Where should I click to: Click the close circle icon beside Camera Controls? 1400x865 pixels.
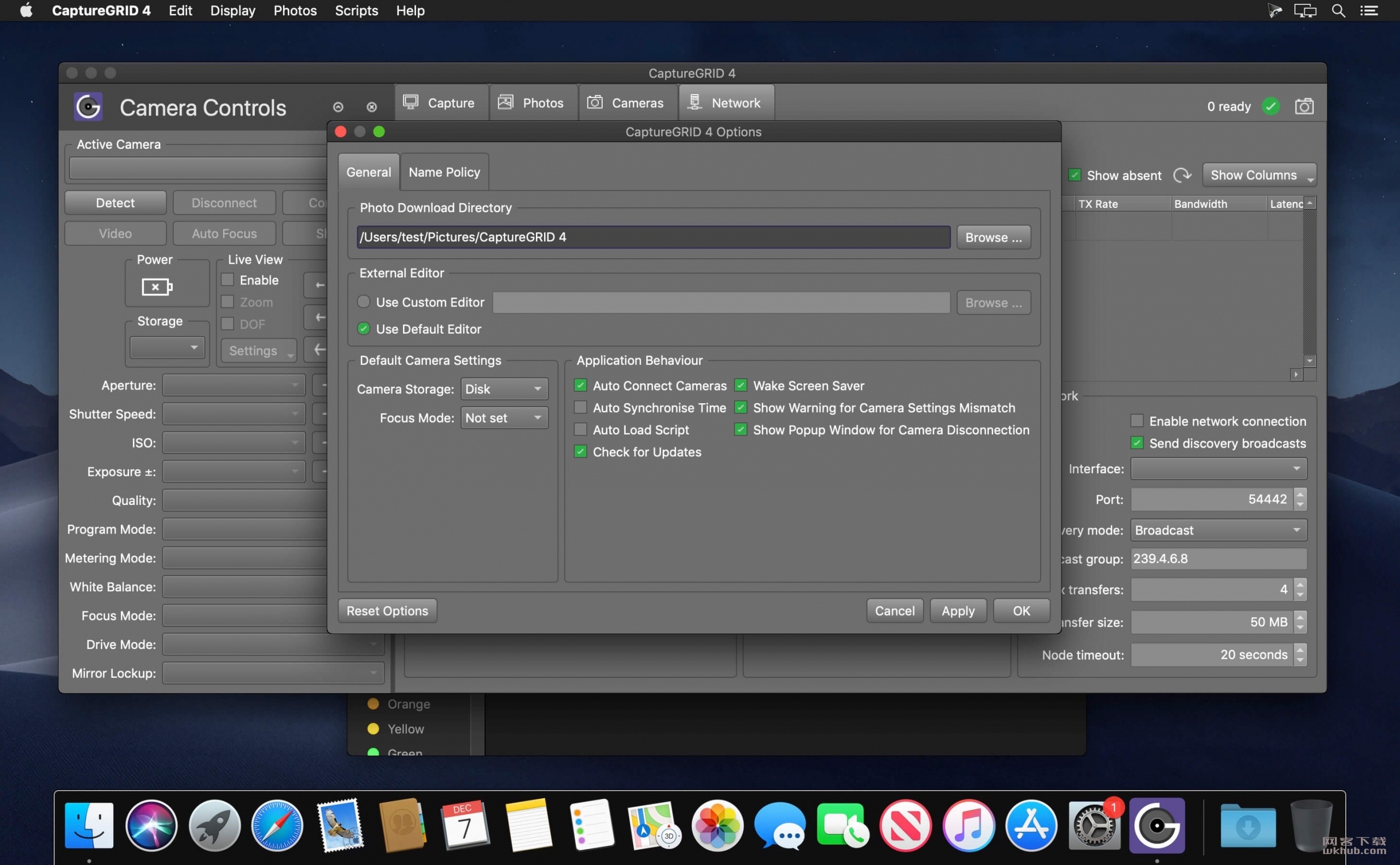(371, 107)
